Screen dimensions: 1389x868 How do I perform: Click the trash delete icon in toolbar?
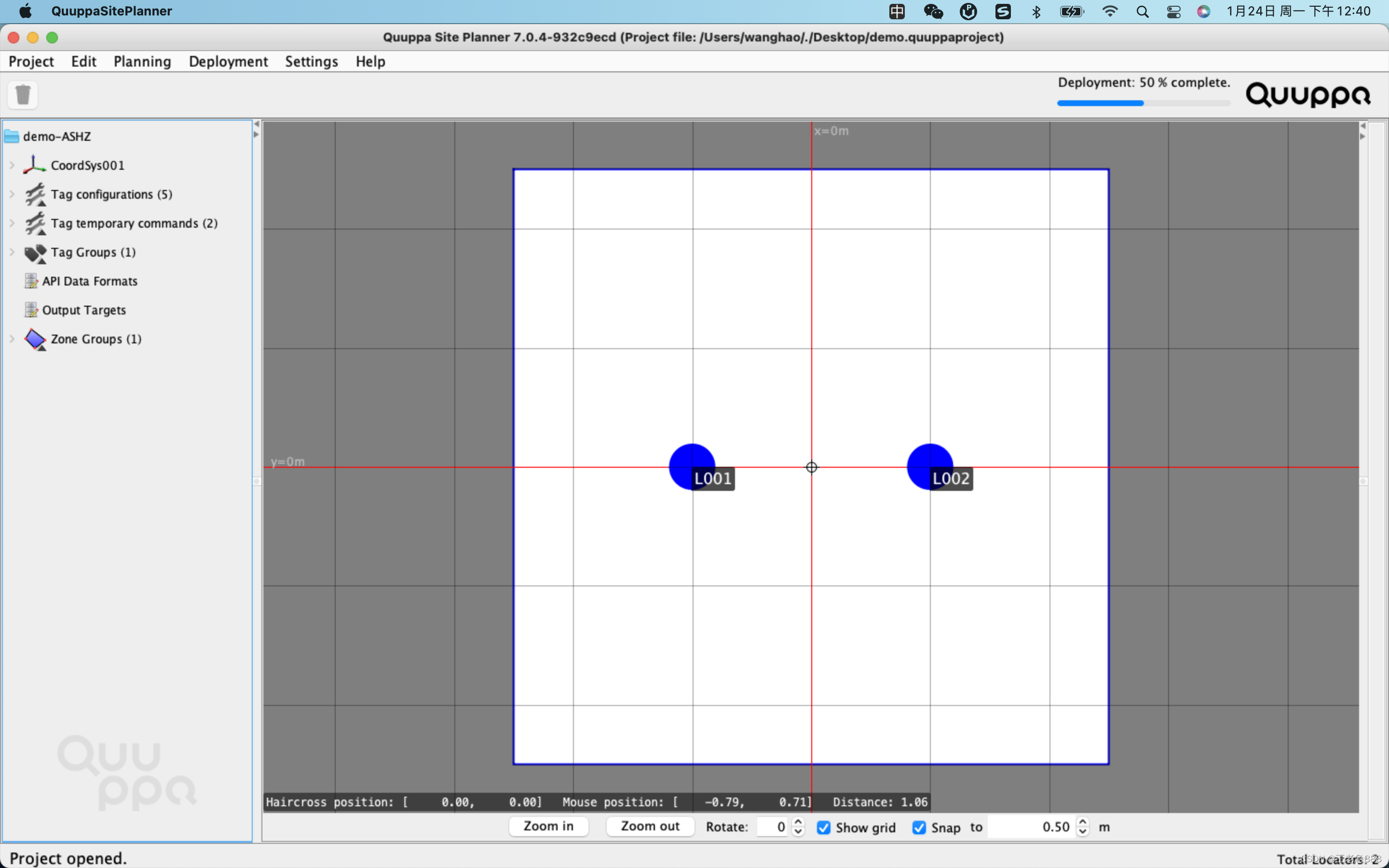click(23, 95)
